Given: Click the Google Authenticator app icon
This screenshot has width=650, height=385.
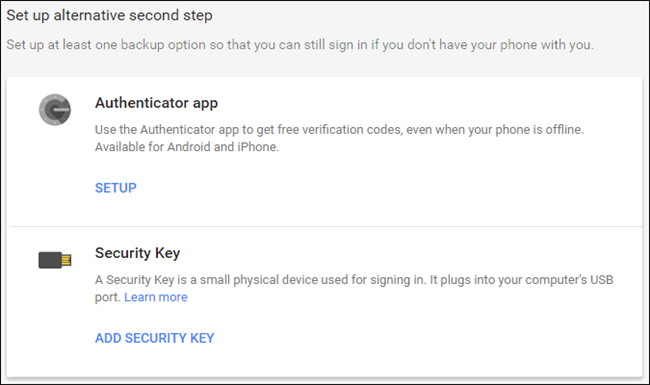Looking at the screenshot, I should (x=55, y=110).
